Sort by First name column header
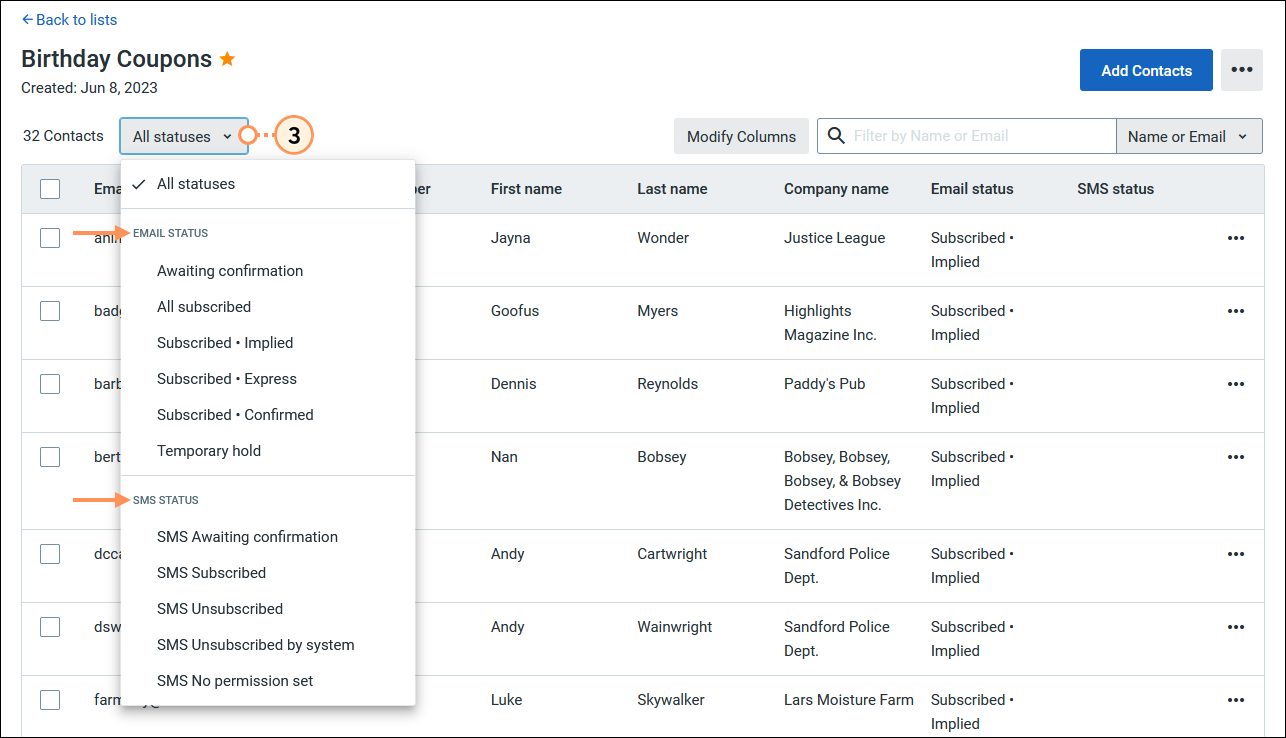1286x738 pixels. tap(526, 189)
